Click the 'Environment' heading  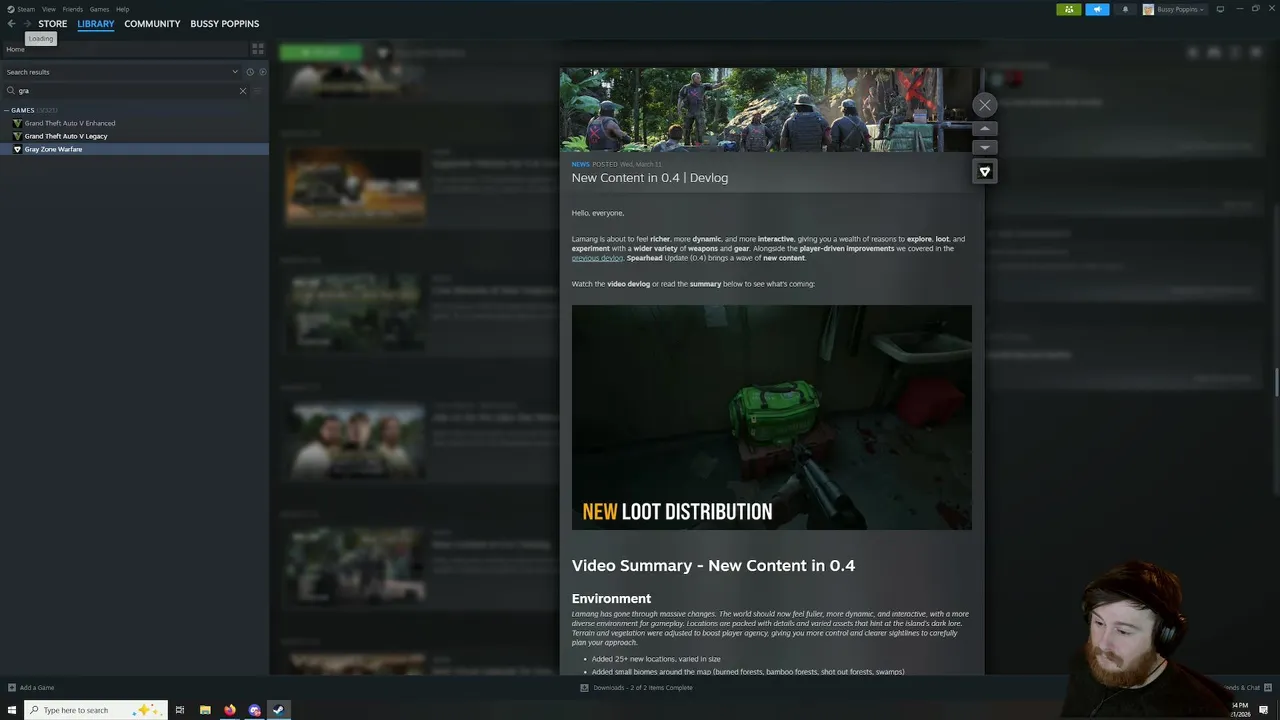611,599
